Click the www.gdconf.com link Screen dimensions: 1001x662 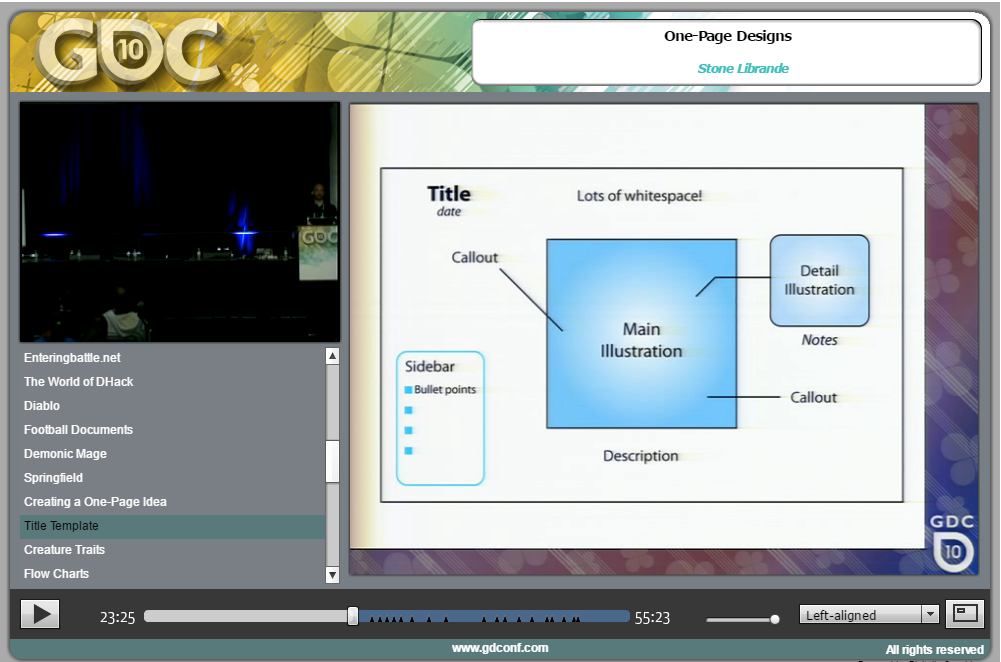(500, 648)
